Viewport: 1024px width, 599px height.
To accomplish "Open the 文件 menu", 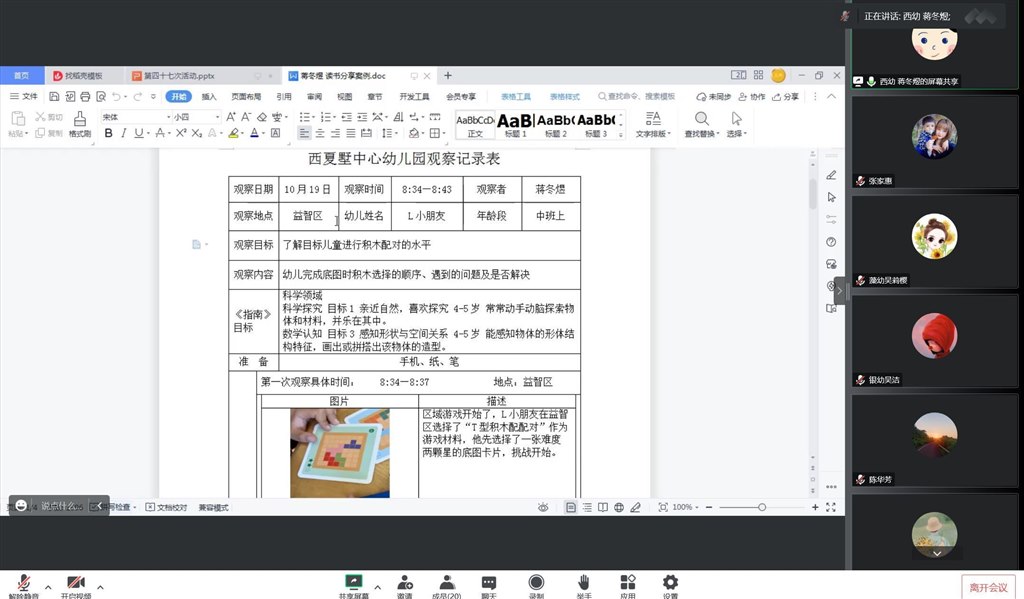I will tap(24, 97).
